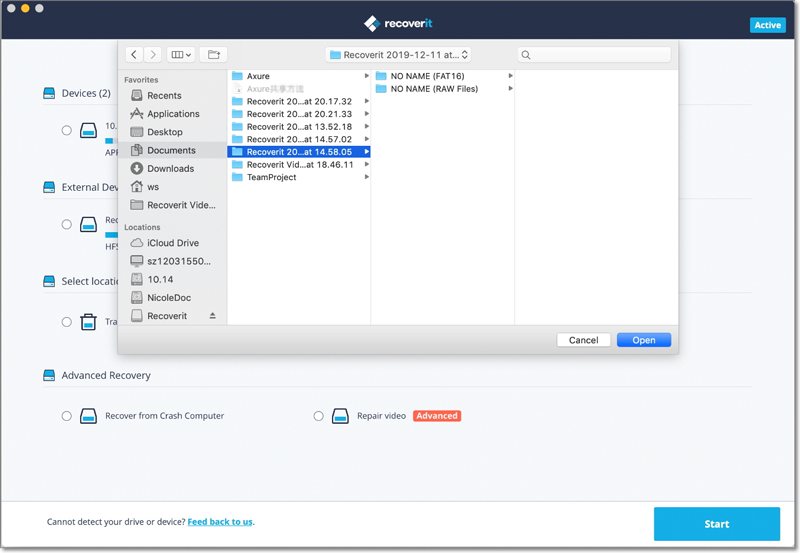Click the Downloads arrow icon
The image size is (800, 553).
136,168
